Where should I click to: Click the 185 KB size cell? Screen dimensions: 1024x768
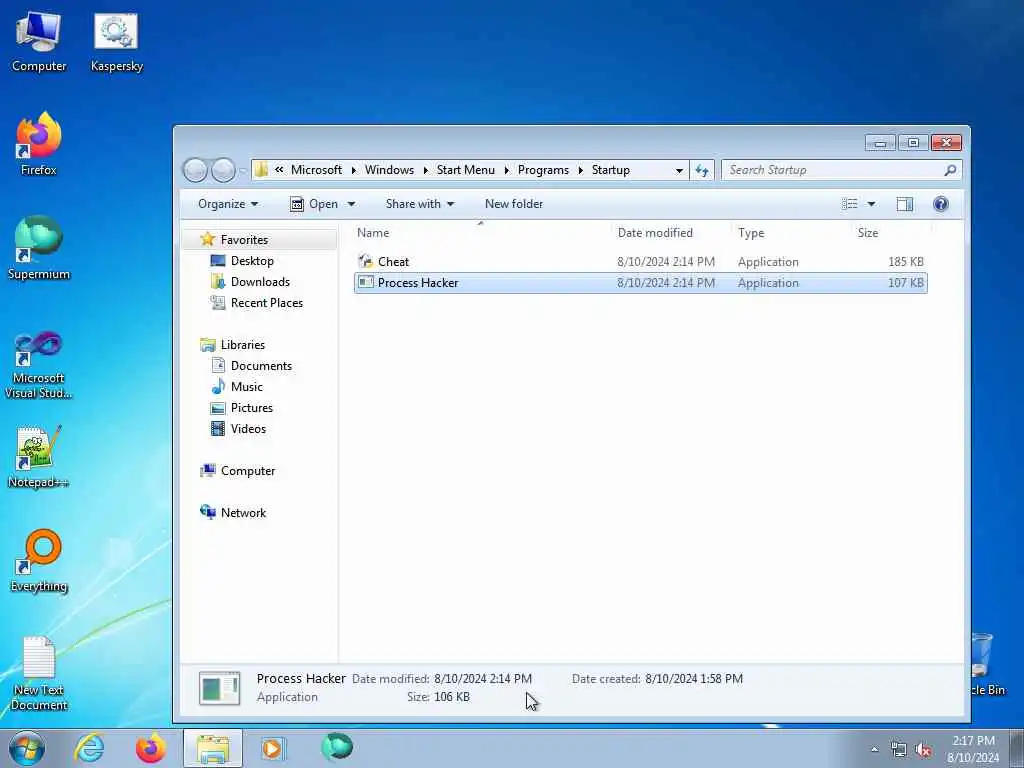pyautogui.click(x=905, y=262)
